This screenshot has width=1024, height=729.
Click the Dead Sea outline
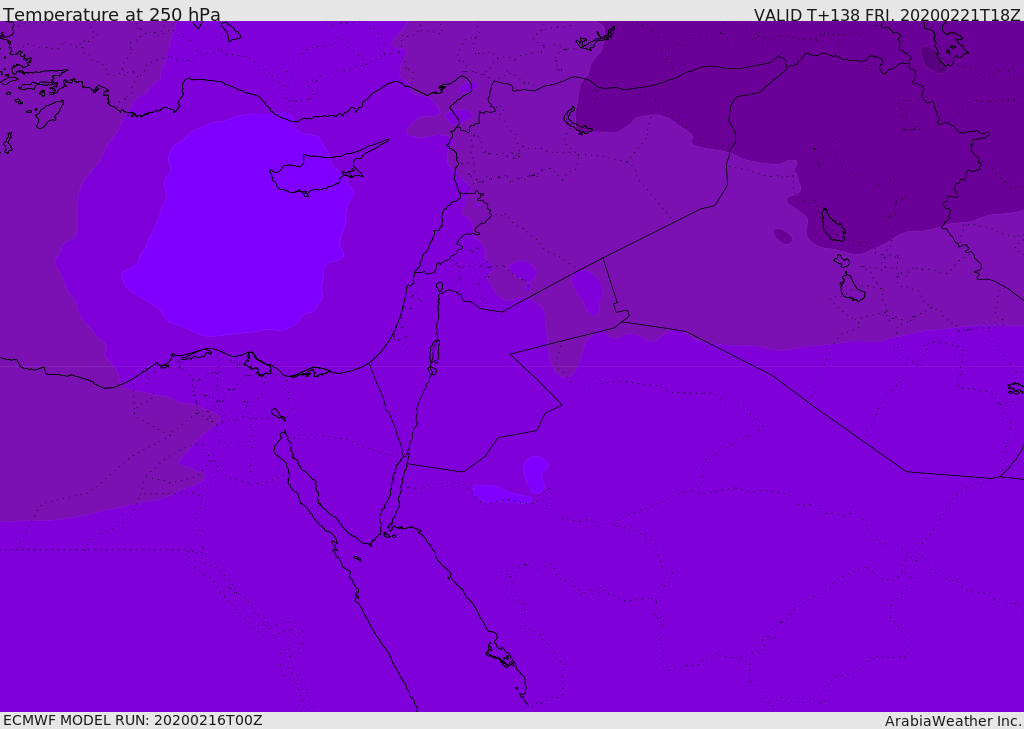pos(434,352)
